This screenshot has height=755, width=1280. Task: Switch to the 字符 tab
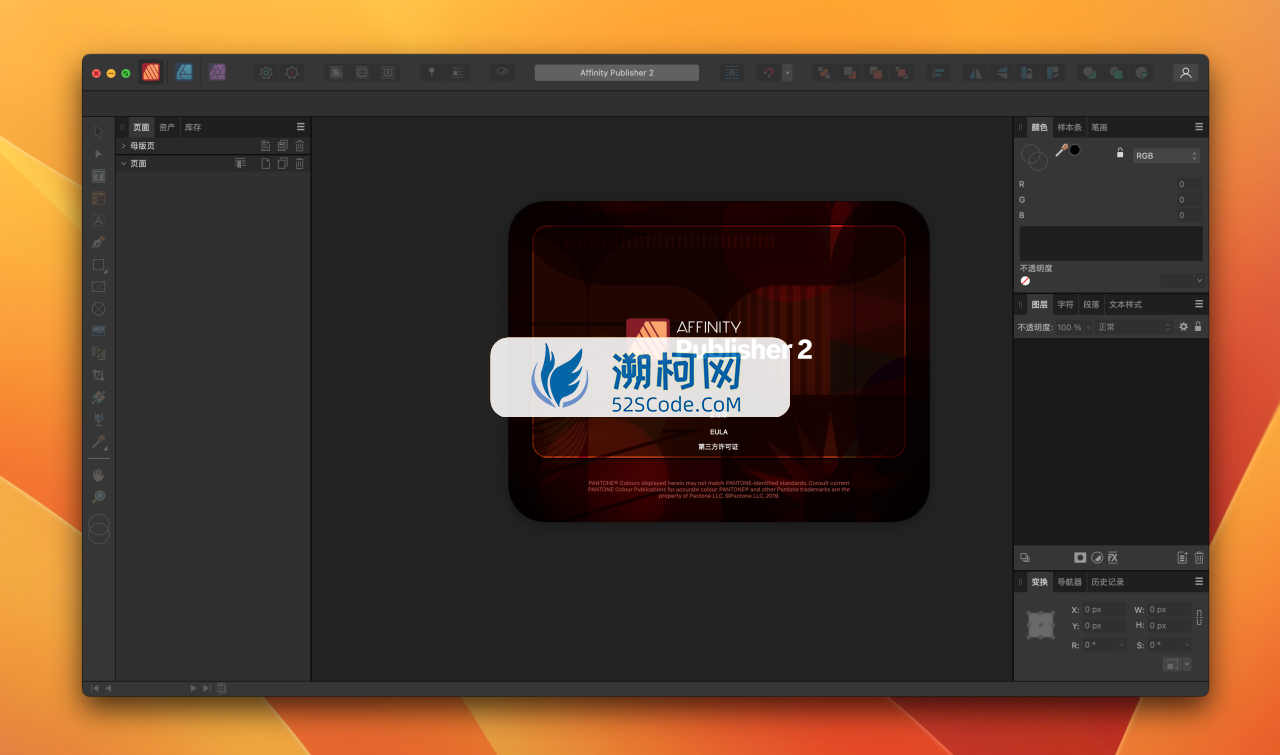click(1066, 304)
